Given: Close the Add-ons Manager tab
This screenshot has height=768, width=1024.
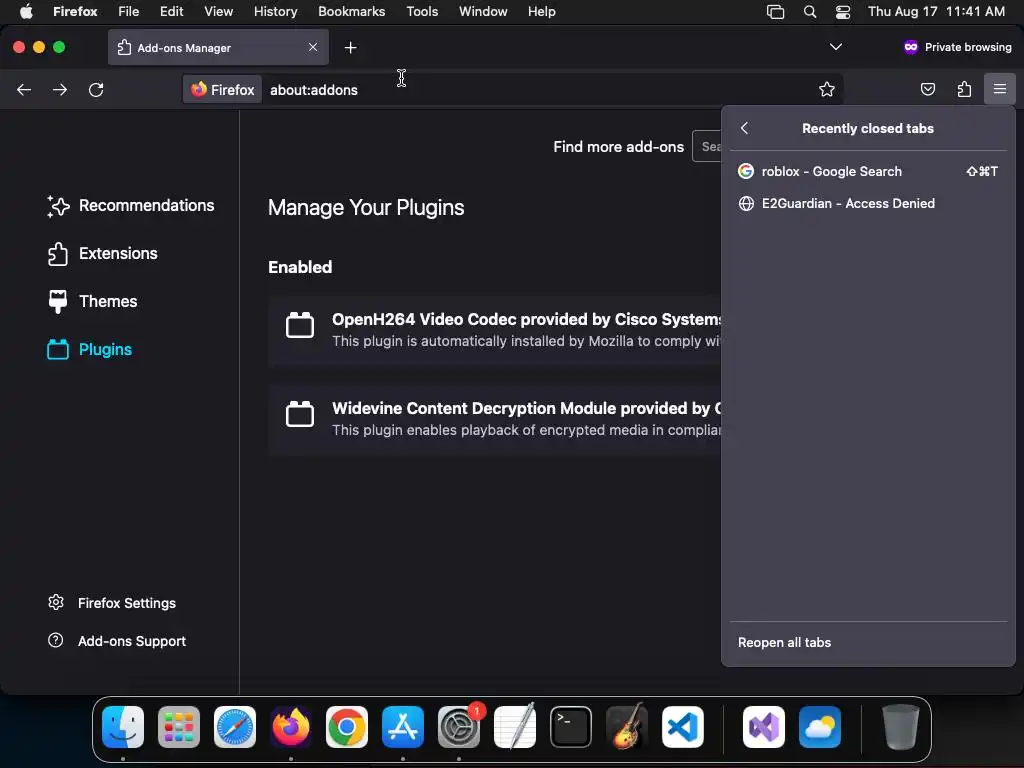Looking at the screenshot, I should pos(313,47).
